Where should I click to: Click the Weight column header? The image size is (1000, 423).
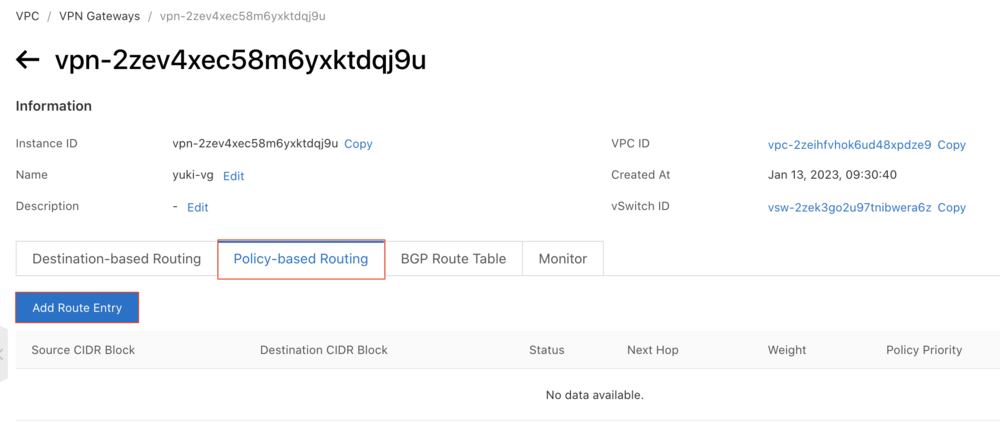tap(787, 350)
